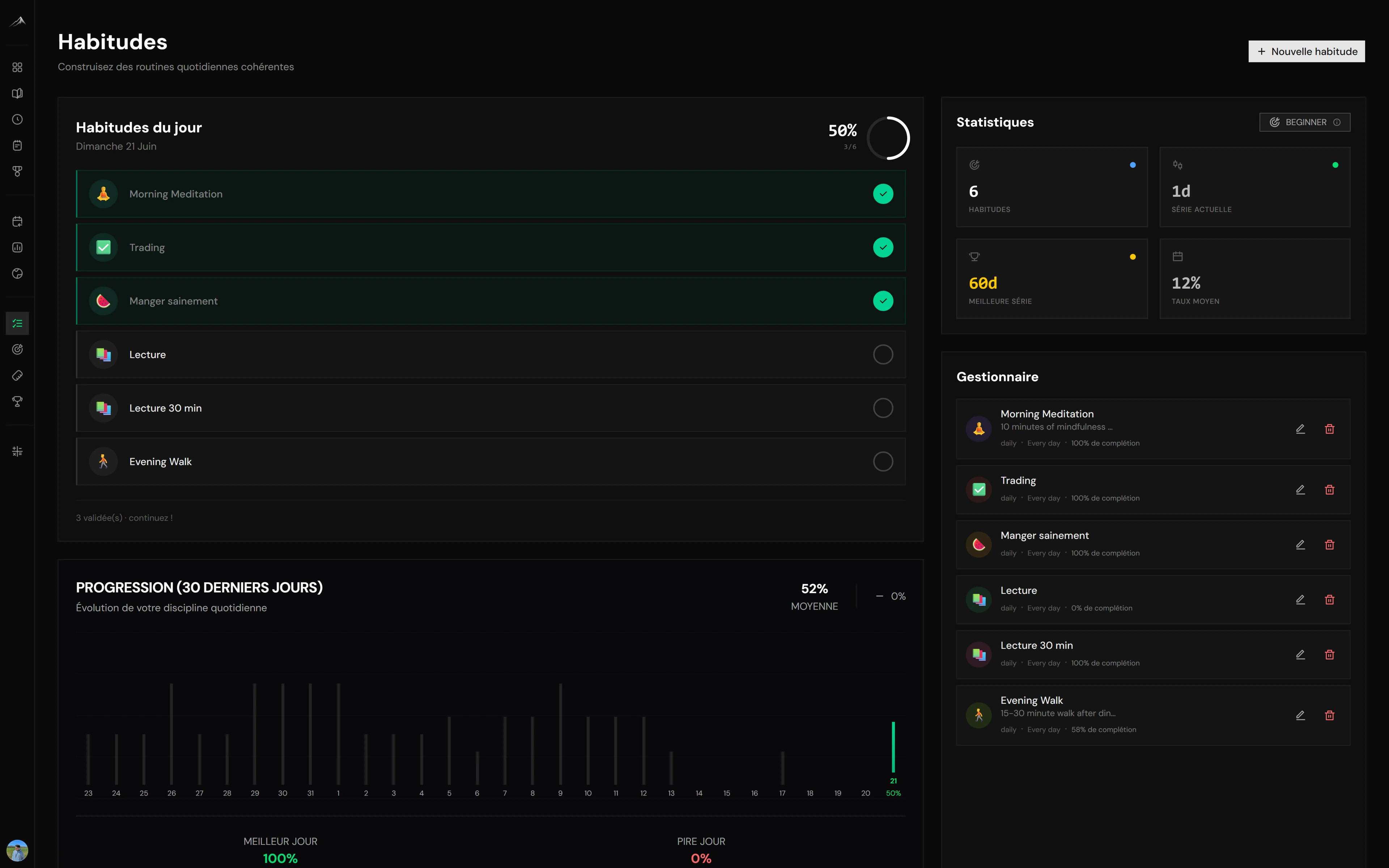Click the walking emoji in today's list

(x=103, y=461)
